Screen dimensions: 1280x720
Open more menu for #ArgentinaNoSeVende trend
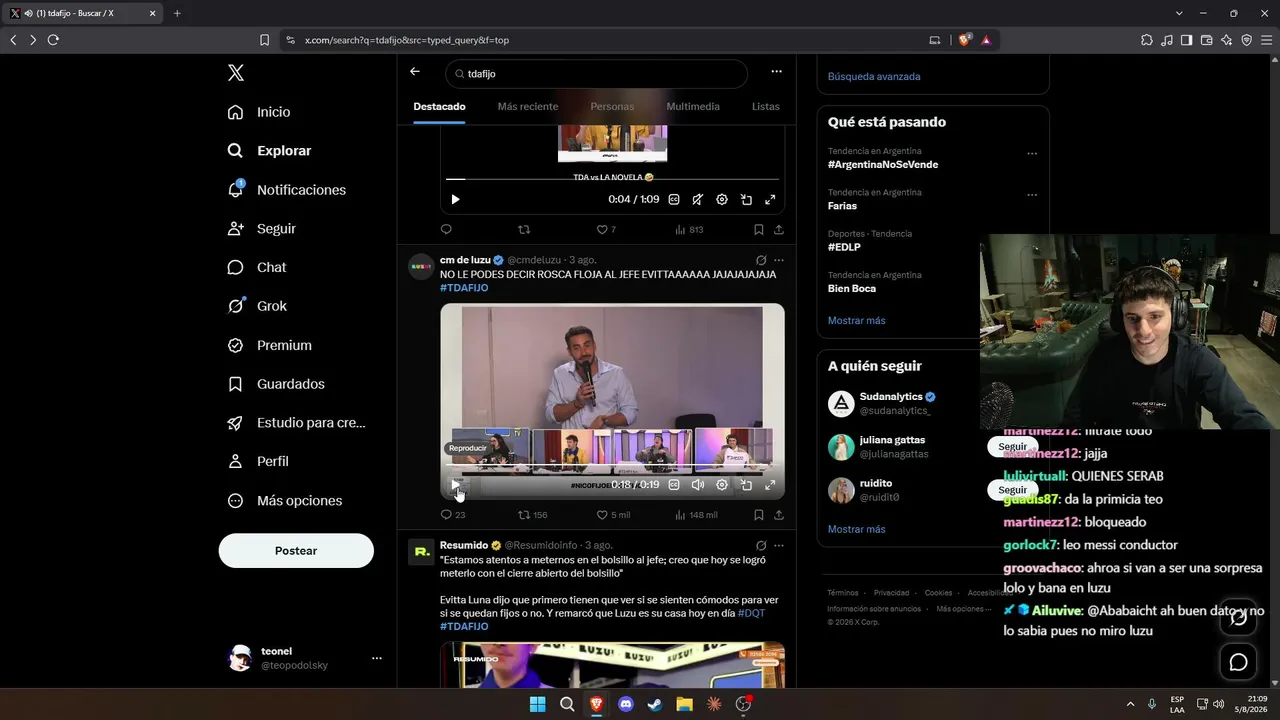point(1032,153)
